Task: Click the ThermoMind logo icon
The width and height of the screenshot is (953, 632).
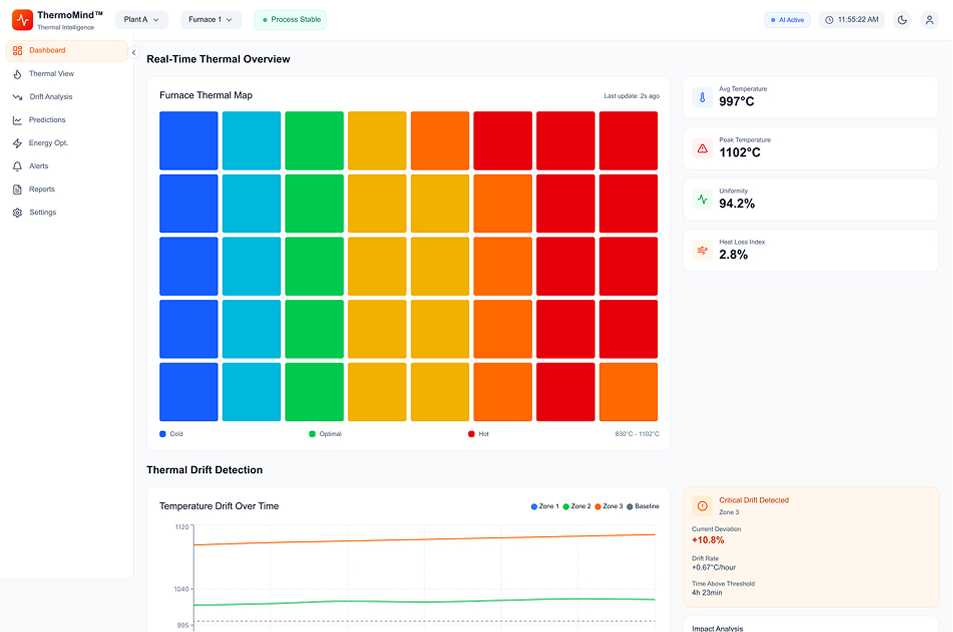Action: [x=22, y=20]
